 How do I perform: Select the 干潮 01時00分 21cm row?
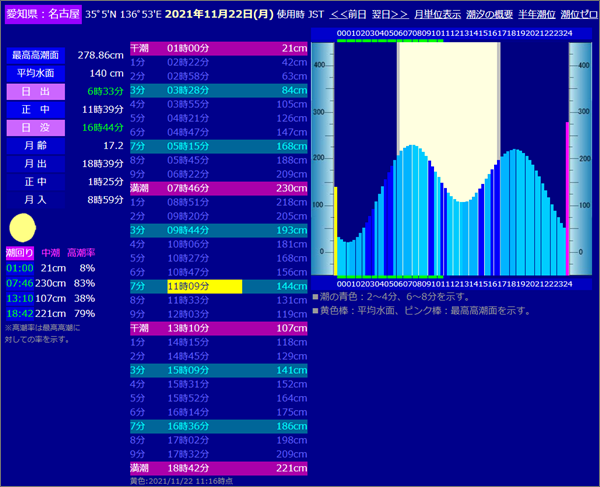click(x=218, y=49)
